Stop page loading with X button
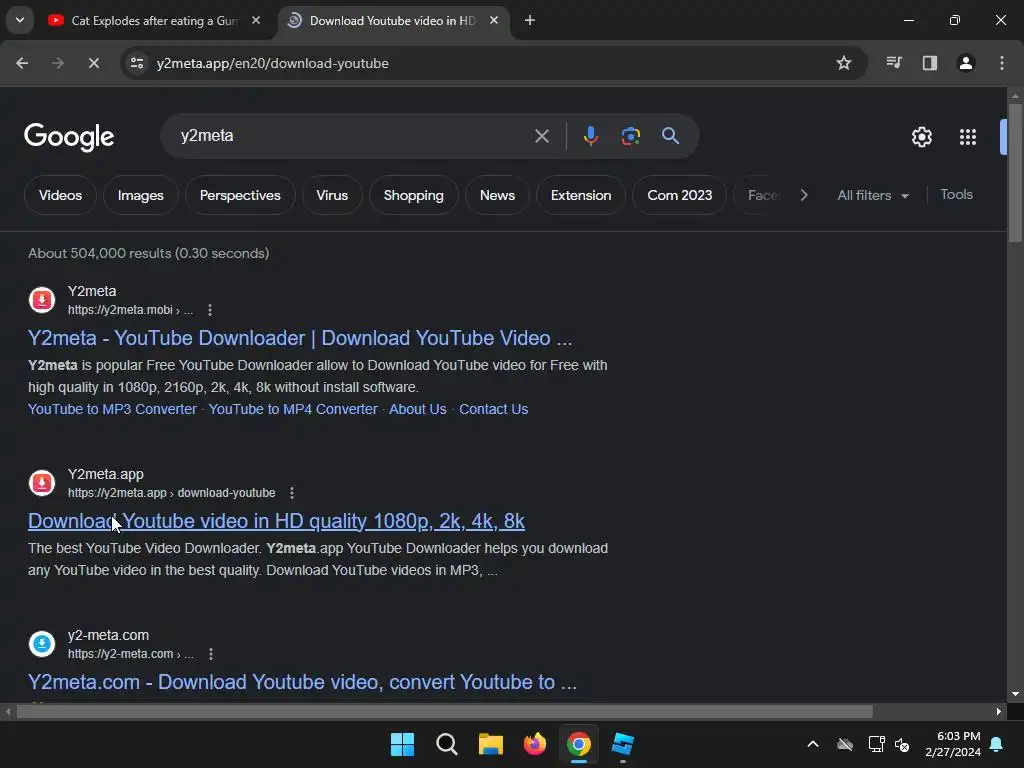The width and height of the screenshot is (1024, 768). [93, 63]
